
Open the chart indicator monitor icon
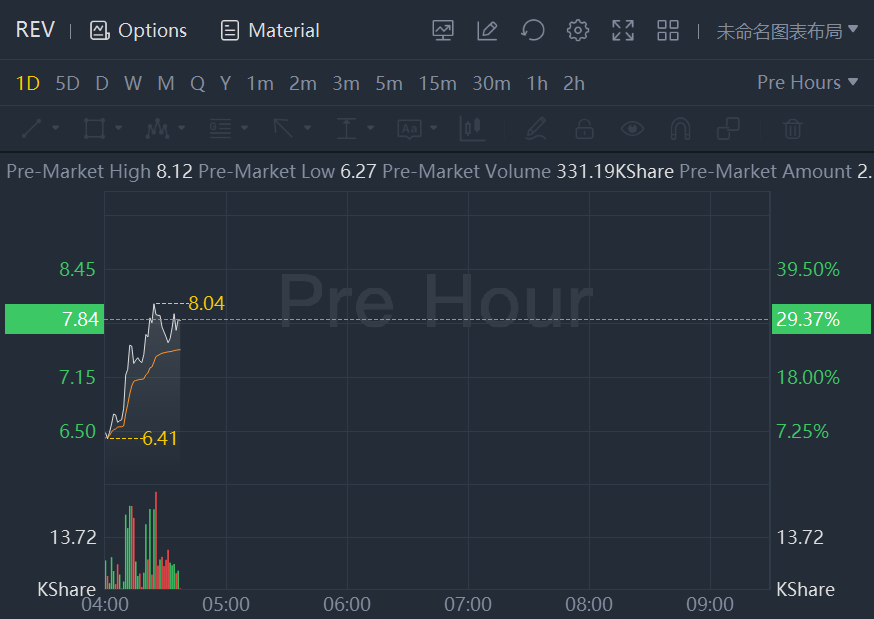pyautogui.click(x=443, y=31)
